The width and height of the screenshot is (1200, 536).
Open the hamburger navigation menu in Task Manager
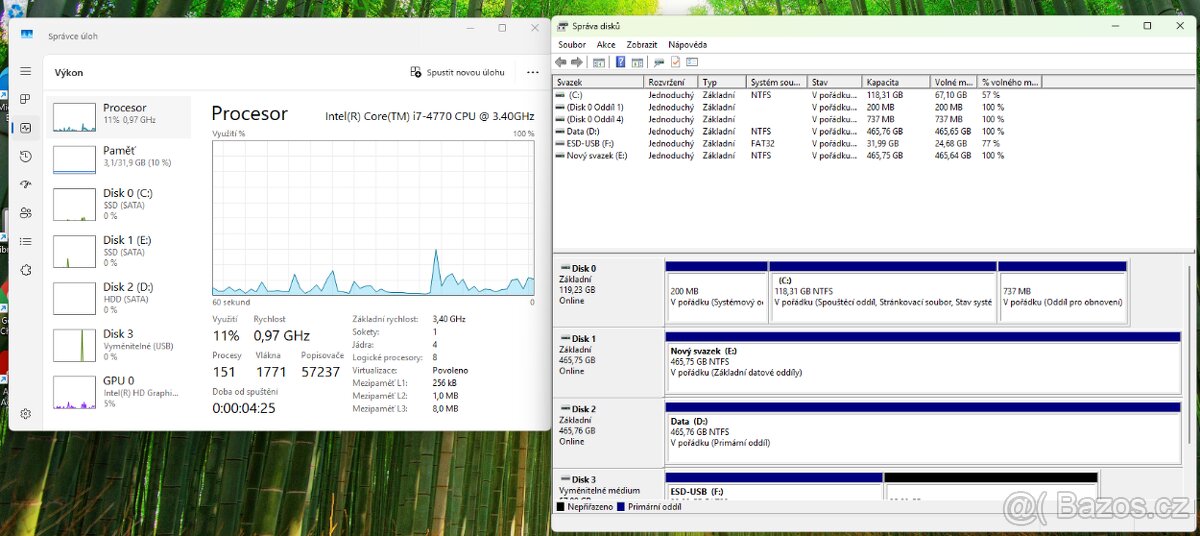26,72
